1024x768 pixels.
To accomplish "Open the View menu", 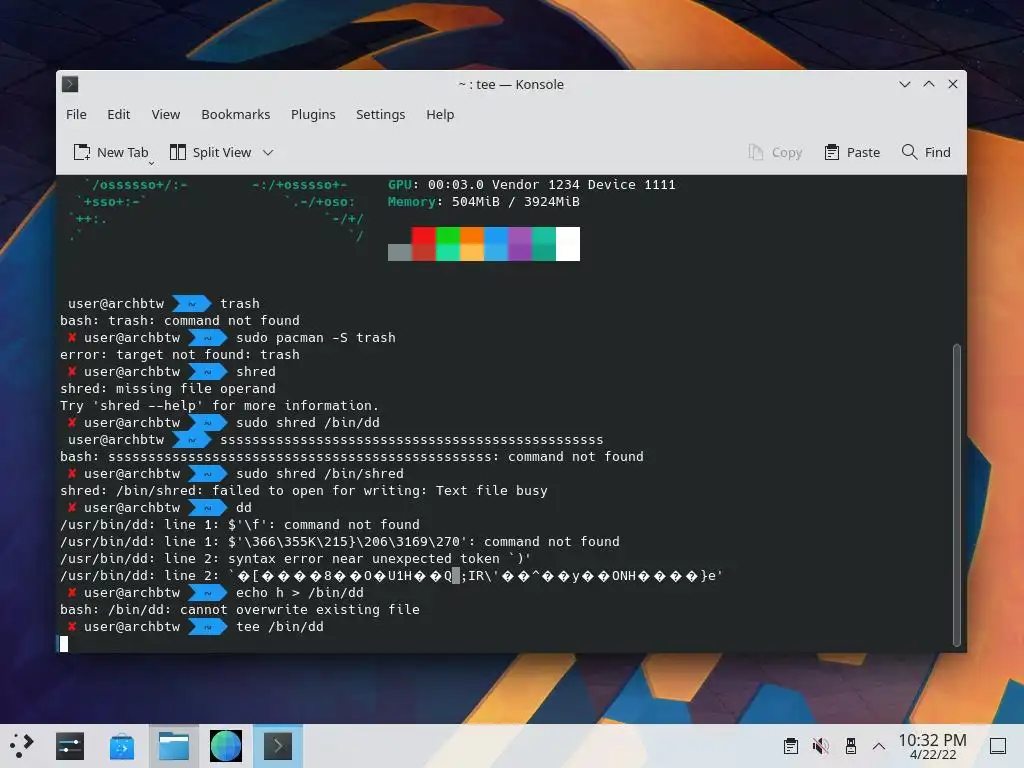I will coord(166,114).
